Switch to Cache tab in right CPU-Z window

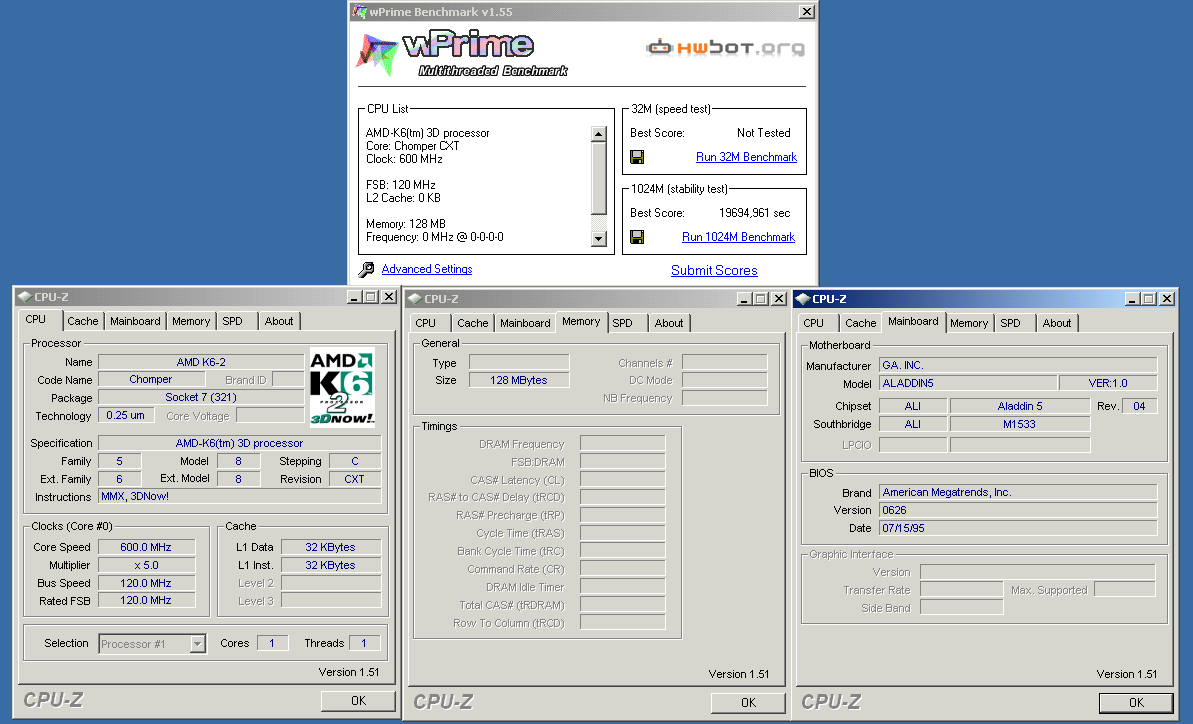coord(861,322)
